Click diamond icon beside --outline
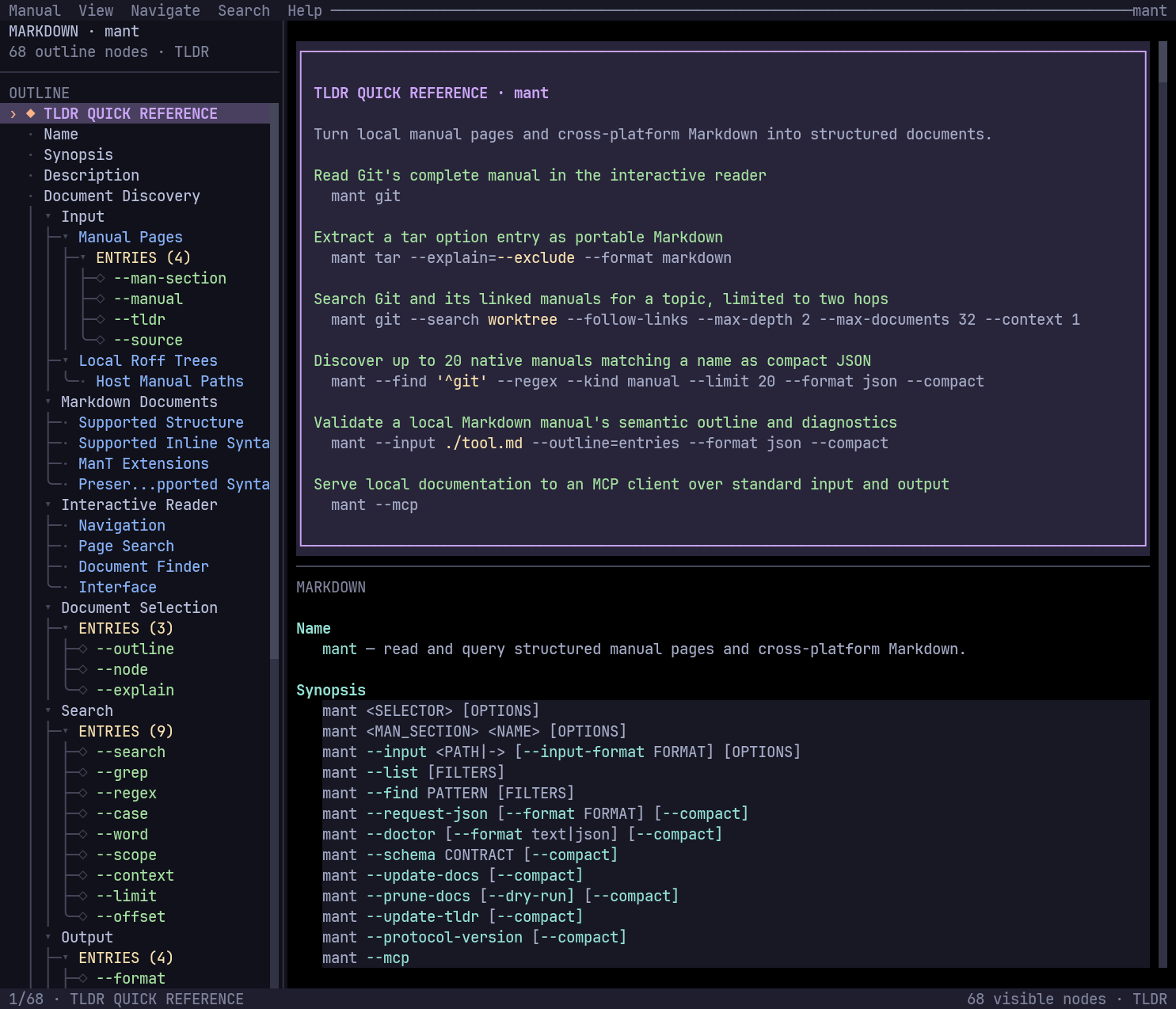This screenshot has width=1176, height=1009. 83,649
